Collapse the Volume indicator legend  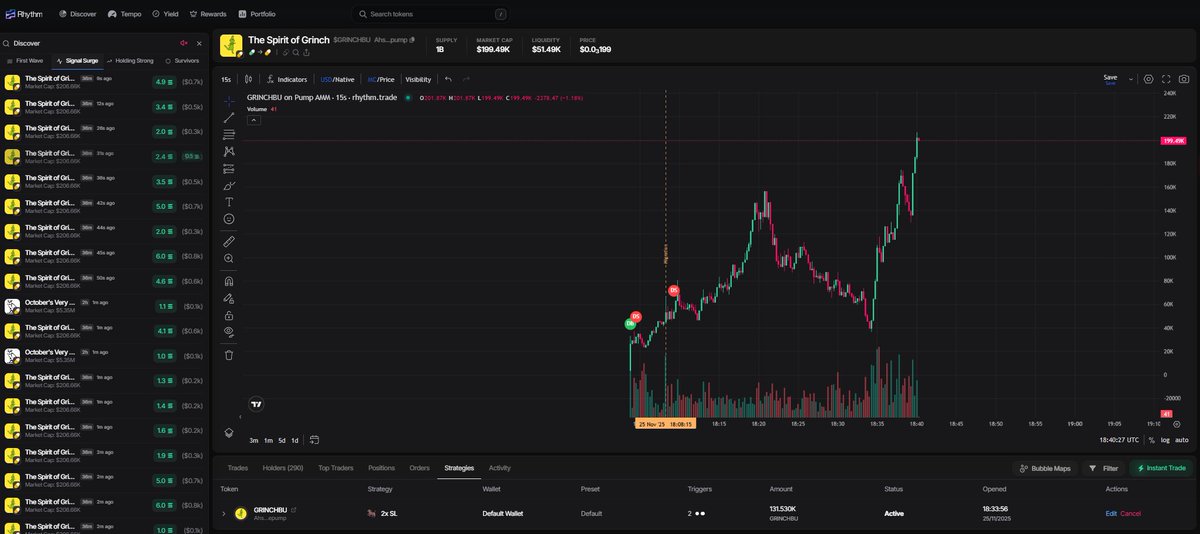tap(254, 120)
